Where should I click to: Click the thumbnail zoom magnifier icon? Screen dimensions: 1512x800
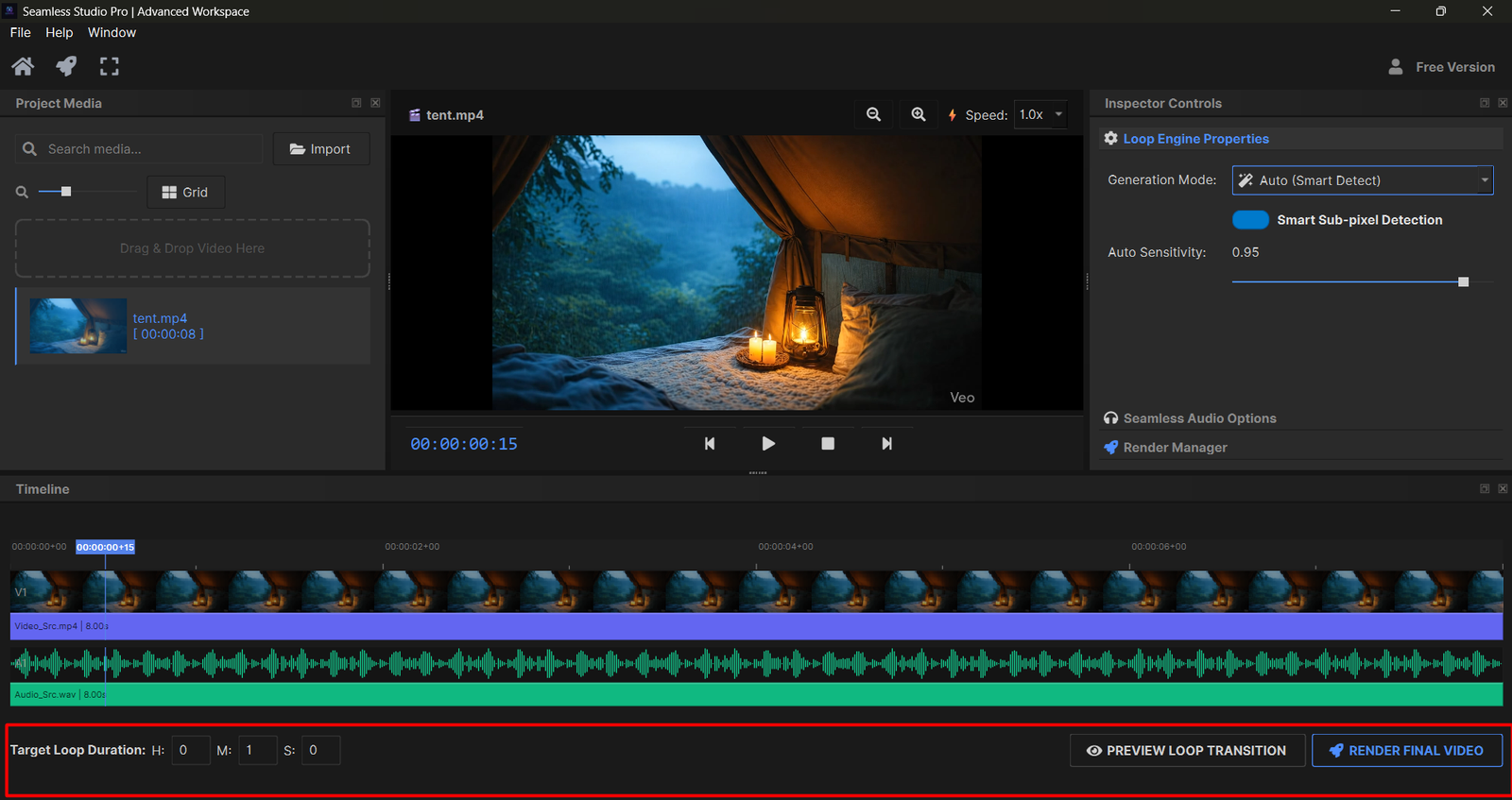point(22,192)
